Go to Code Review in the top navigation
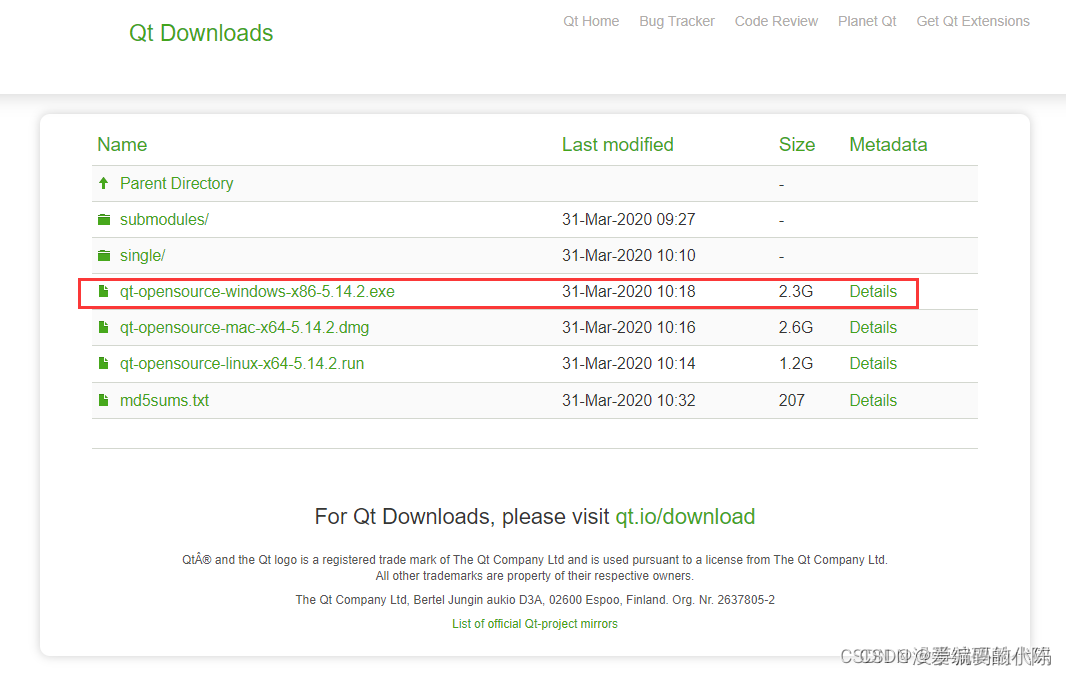1066x675 pixels. click(776, 21)
